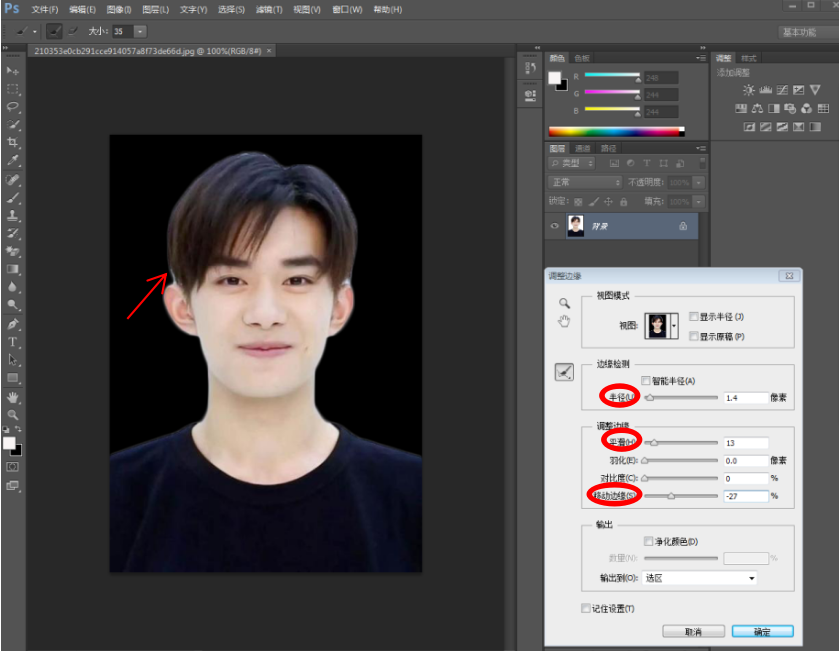The image size is (839, 651).
Task: Open the layer blend mode dropdown showing 正常
Action: pos(583,181)
